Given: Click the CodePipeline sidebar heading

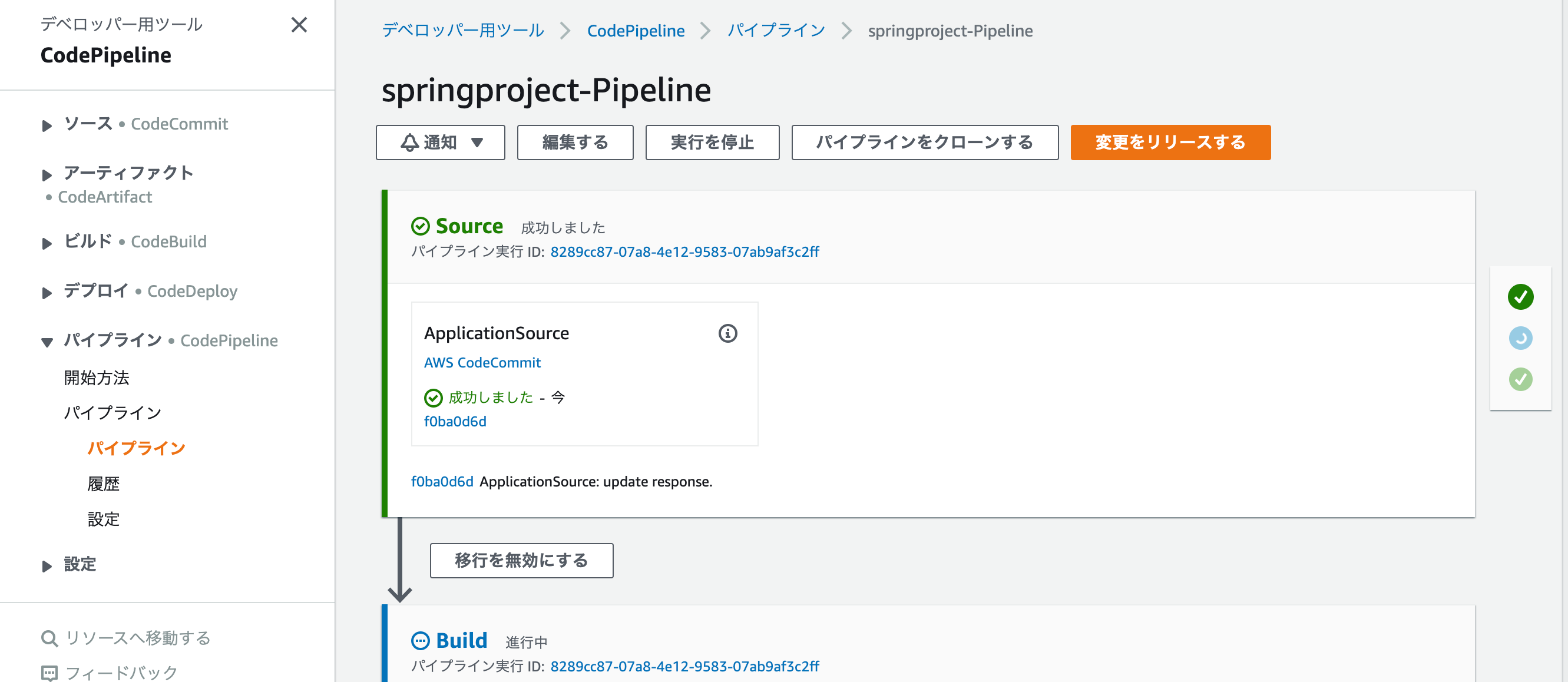Looking at the screenshot, I should pyautogui.click(x=106, y=55).
